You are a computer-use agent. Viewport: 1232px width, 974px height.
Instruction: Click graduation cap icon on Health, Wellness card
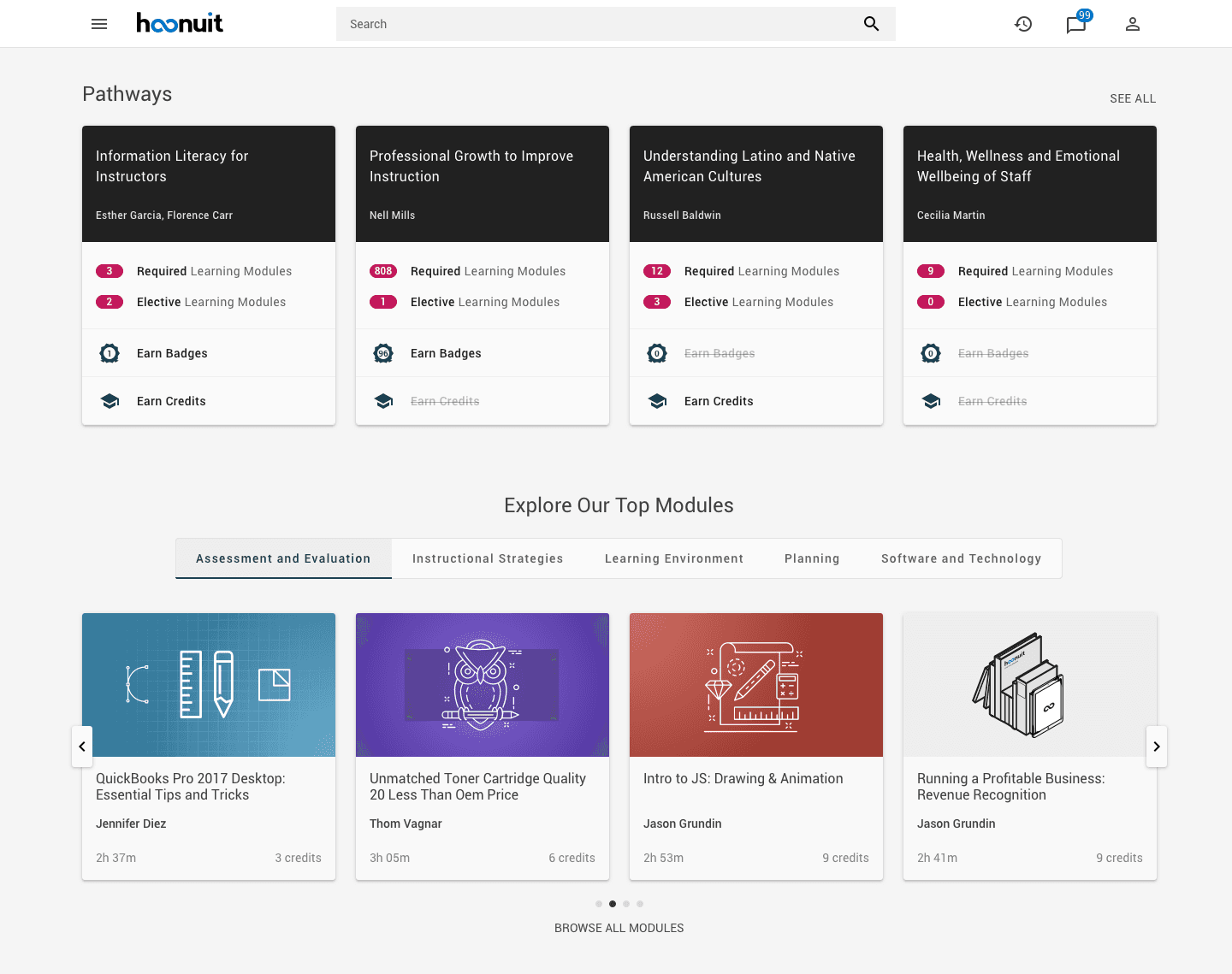point(931,401)
